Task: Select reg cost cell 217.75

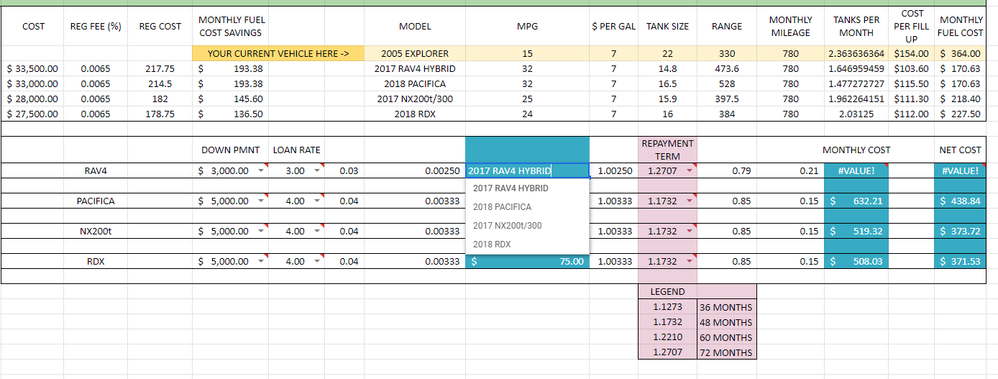Action: click(160, 68)
